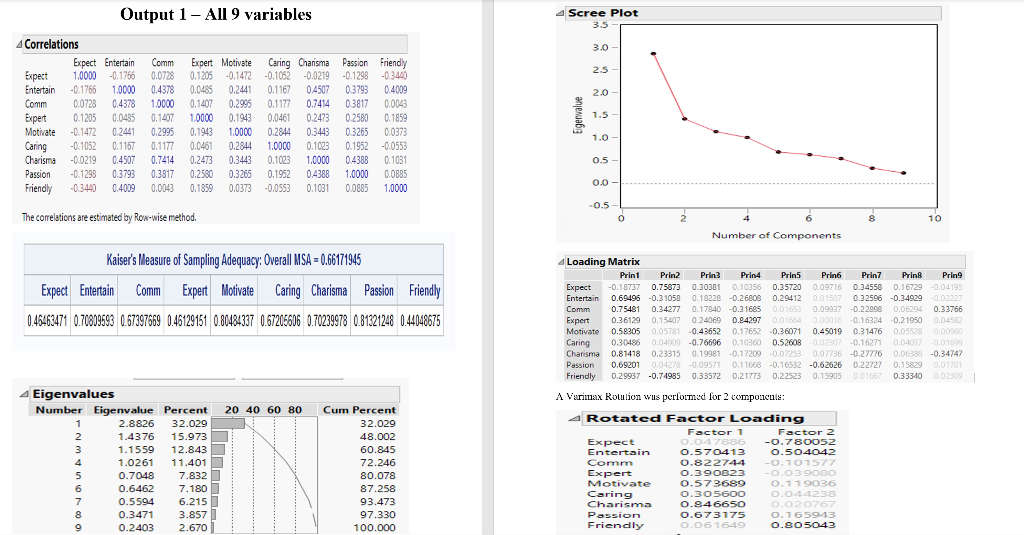
Task: Click loading value -0.76696 for Caring
Action: point(705,343)
